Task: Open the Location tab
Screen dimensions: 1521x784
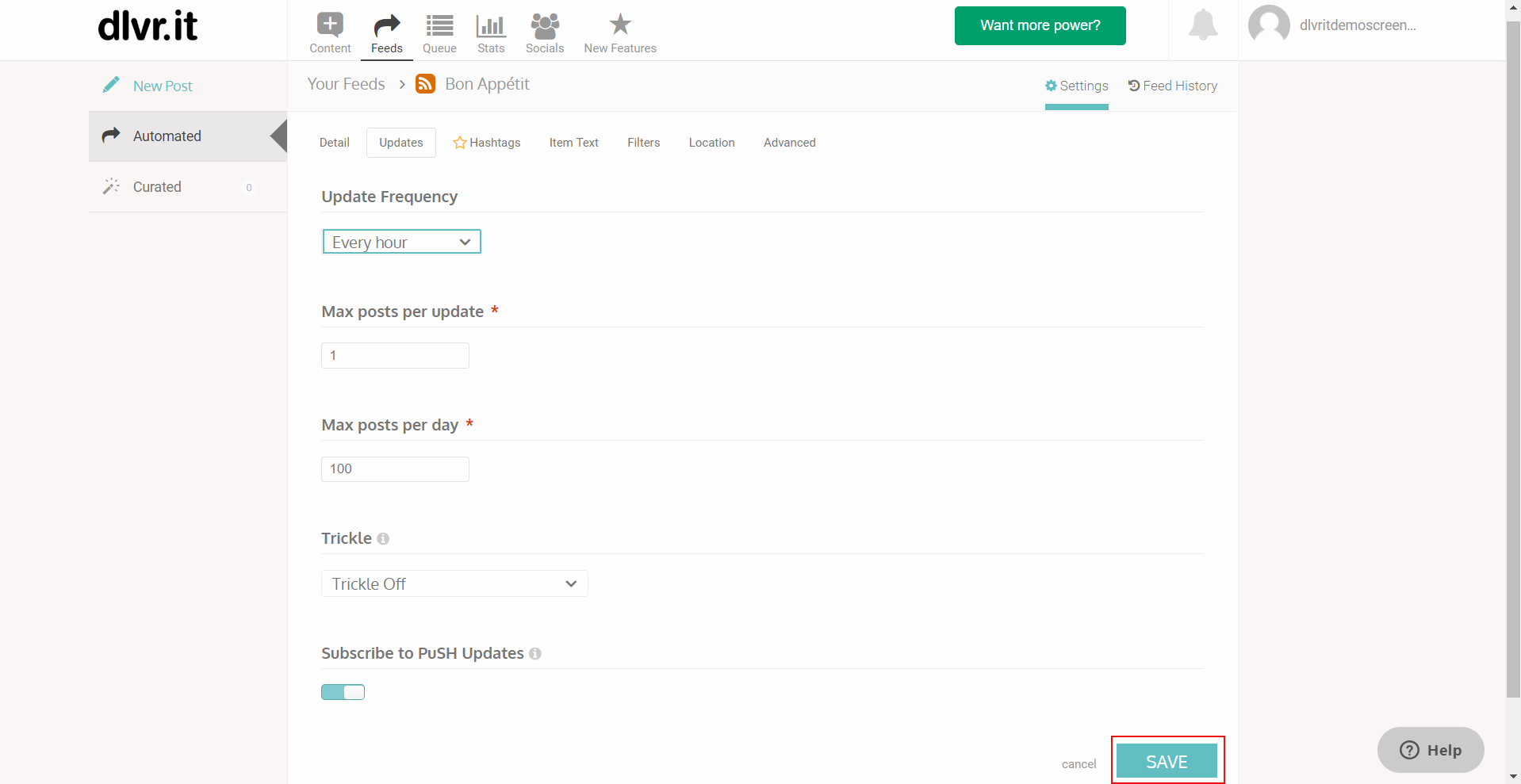Action: [712, 143]
